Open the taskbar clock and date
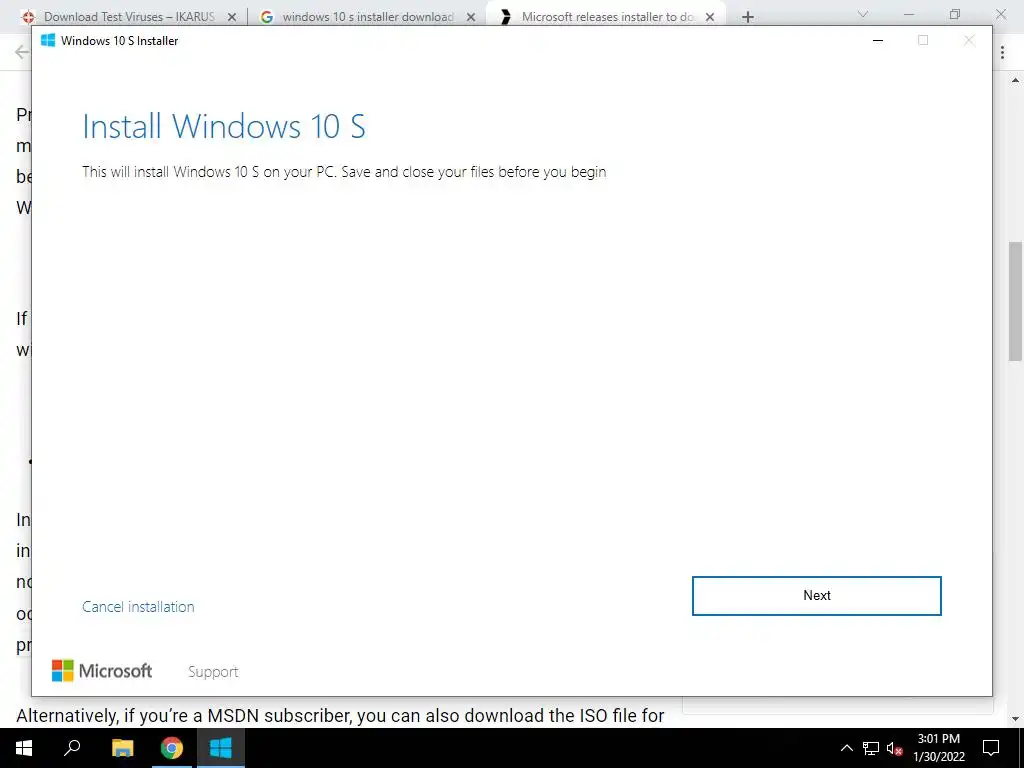This screenshot has height=768, width=1024. (x=938, y=748)
